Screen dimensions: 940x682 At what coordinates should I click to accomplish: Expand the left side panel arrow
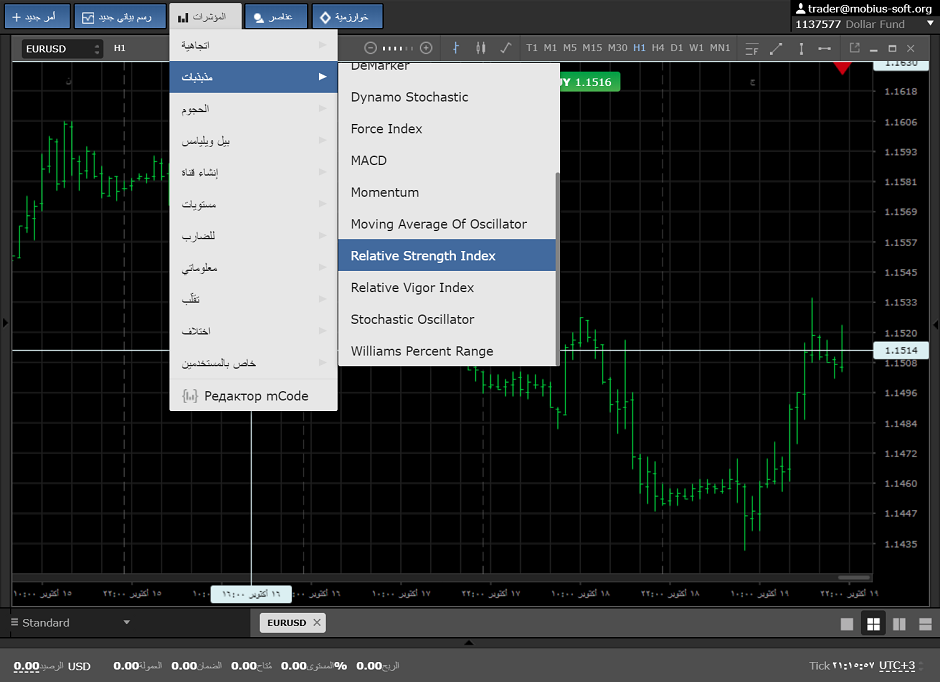coord(5,323)
